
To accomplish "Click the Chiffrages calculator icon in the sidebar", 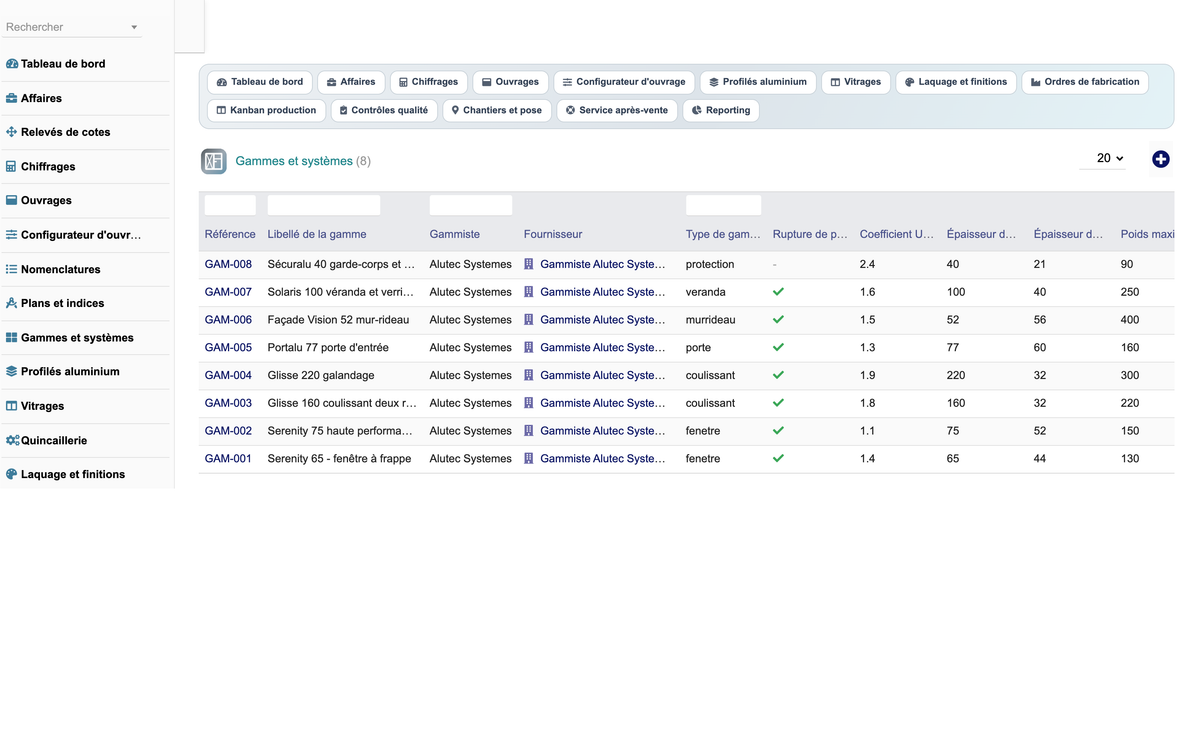I will (x=12, y=167).
